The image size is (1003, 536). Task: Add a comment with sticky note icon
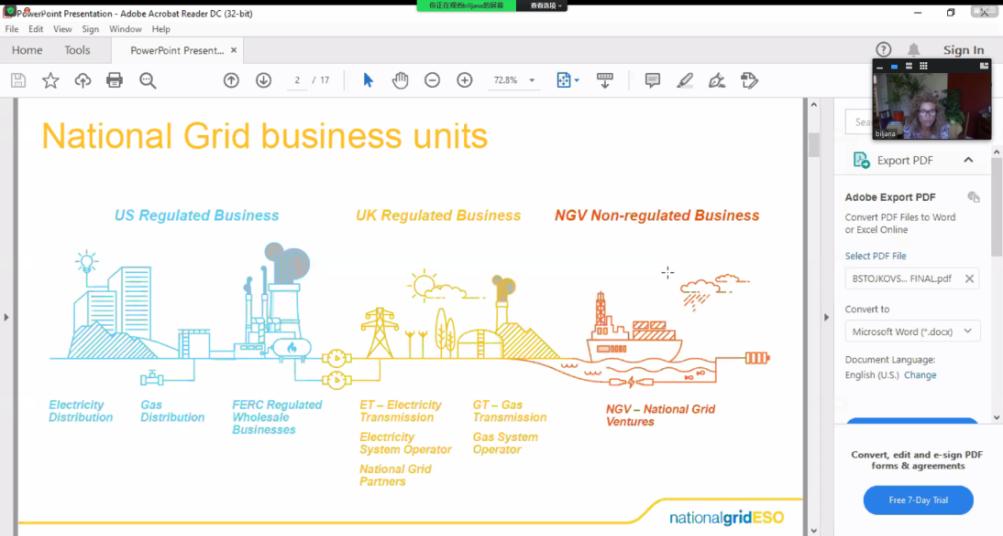(x=652, y=80)
